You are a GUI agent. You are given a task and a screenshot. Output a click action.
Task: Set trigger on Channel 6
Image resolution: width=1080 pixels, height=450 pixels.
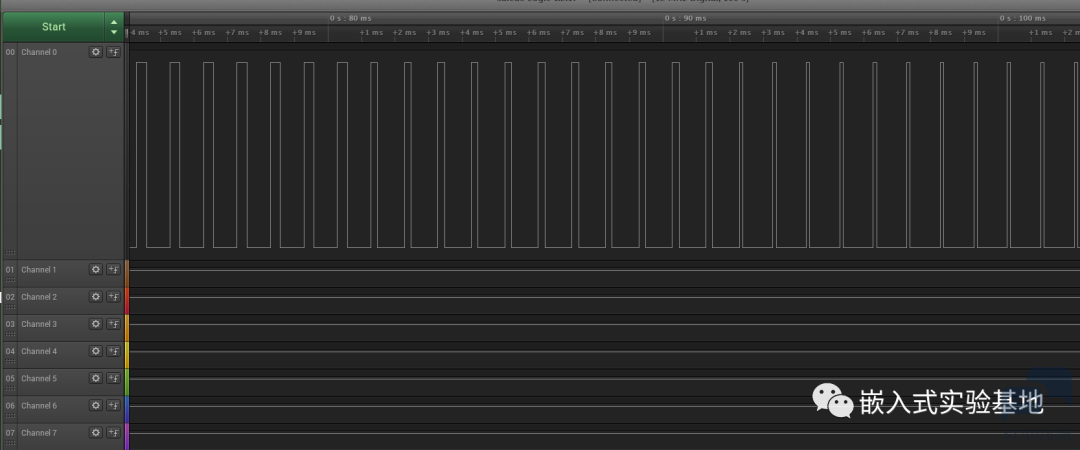114,405
